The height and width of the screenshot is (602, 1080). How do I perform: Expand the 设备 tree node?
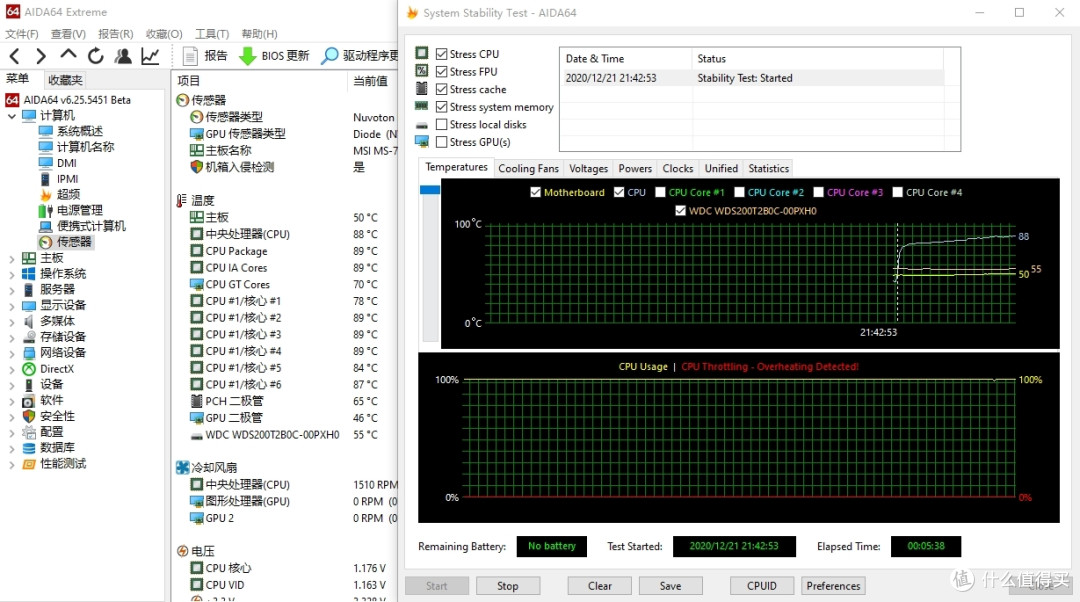[12, 385]
